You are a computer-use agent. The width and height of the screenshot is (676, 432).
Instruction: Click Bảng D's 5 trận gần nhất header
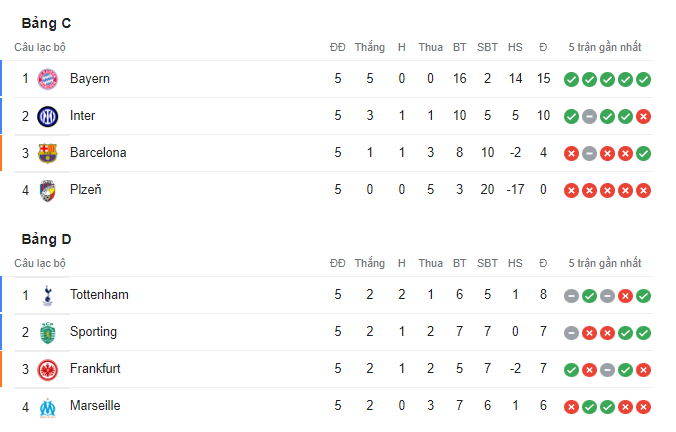[604, 263]
